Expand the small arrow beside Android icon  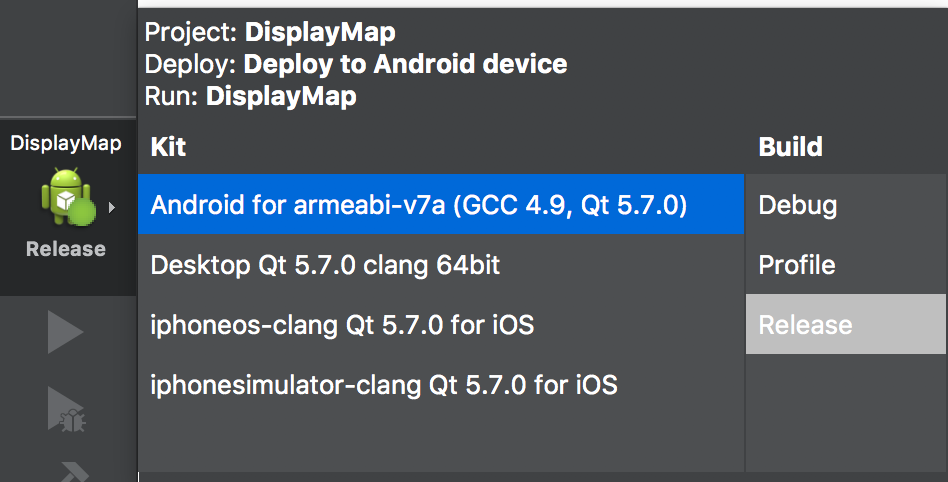coord(111,207)
